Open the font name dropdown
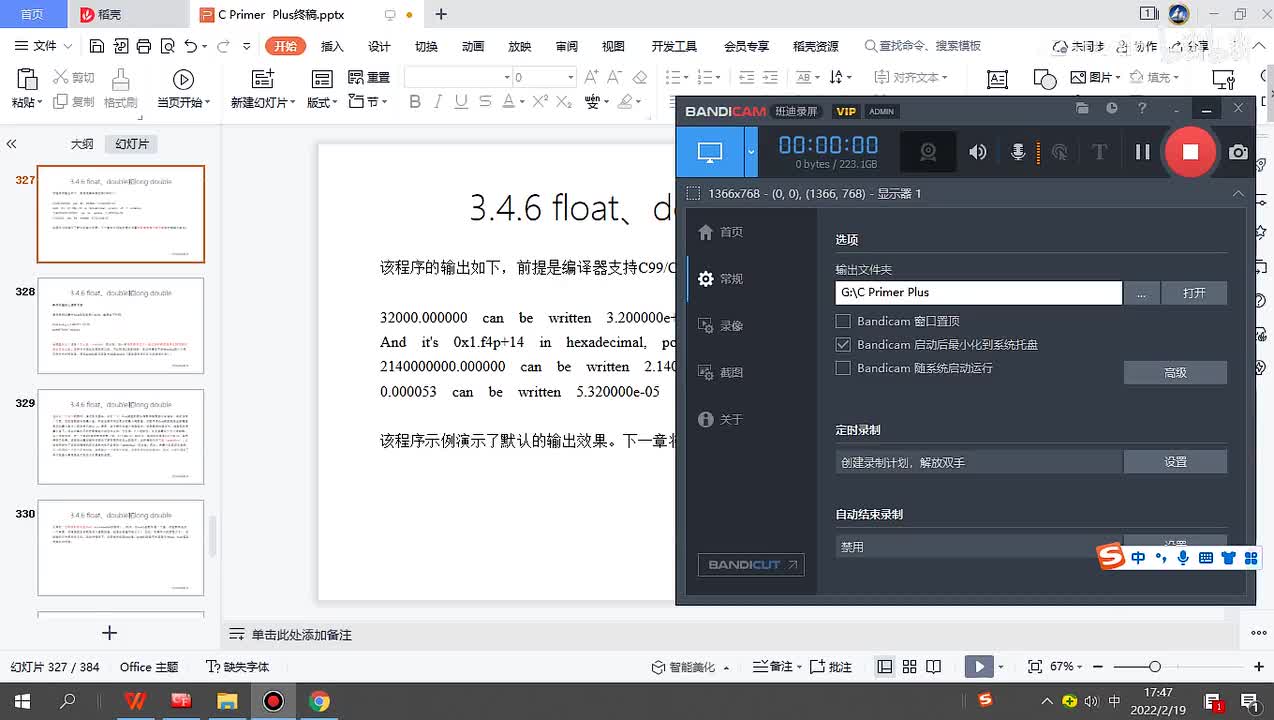Viewport: 1274px width, 720px height. pyautogui.click(x=506, y=77)
